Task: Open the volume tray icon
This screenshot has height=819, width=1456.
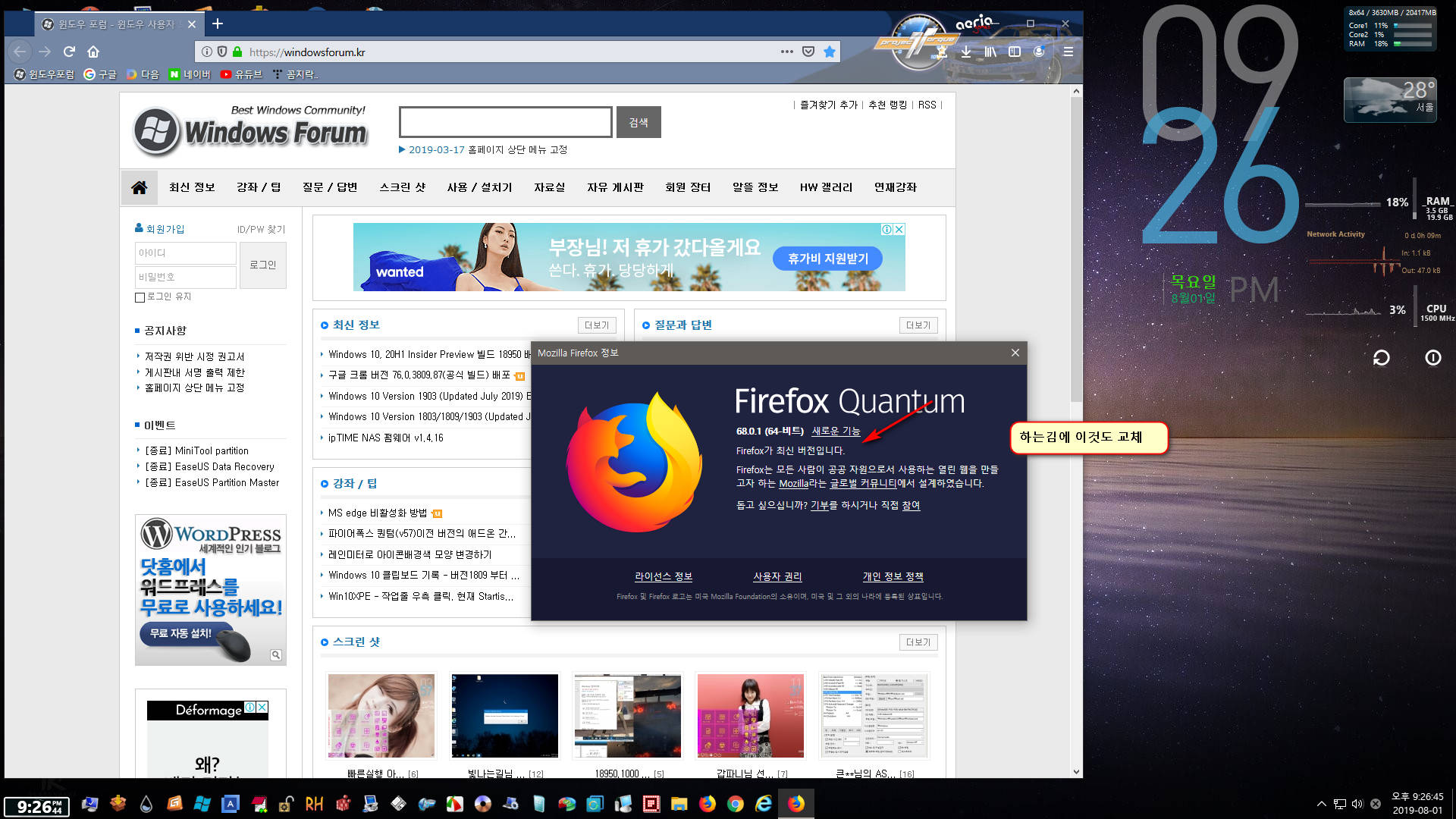Action: click(1357, 804)
